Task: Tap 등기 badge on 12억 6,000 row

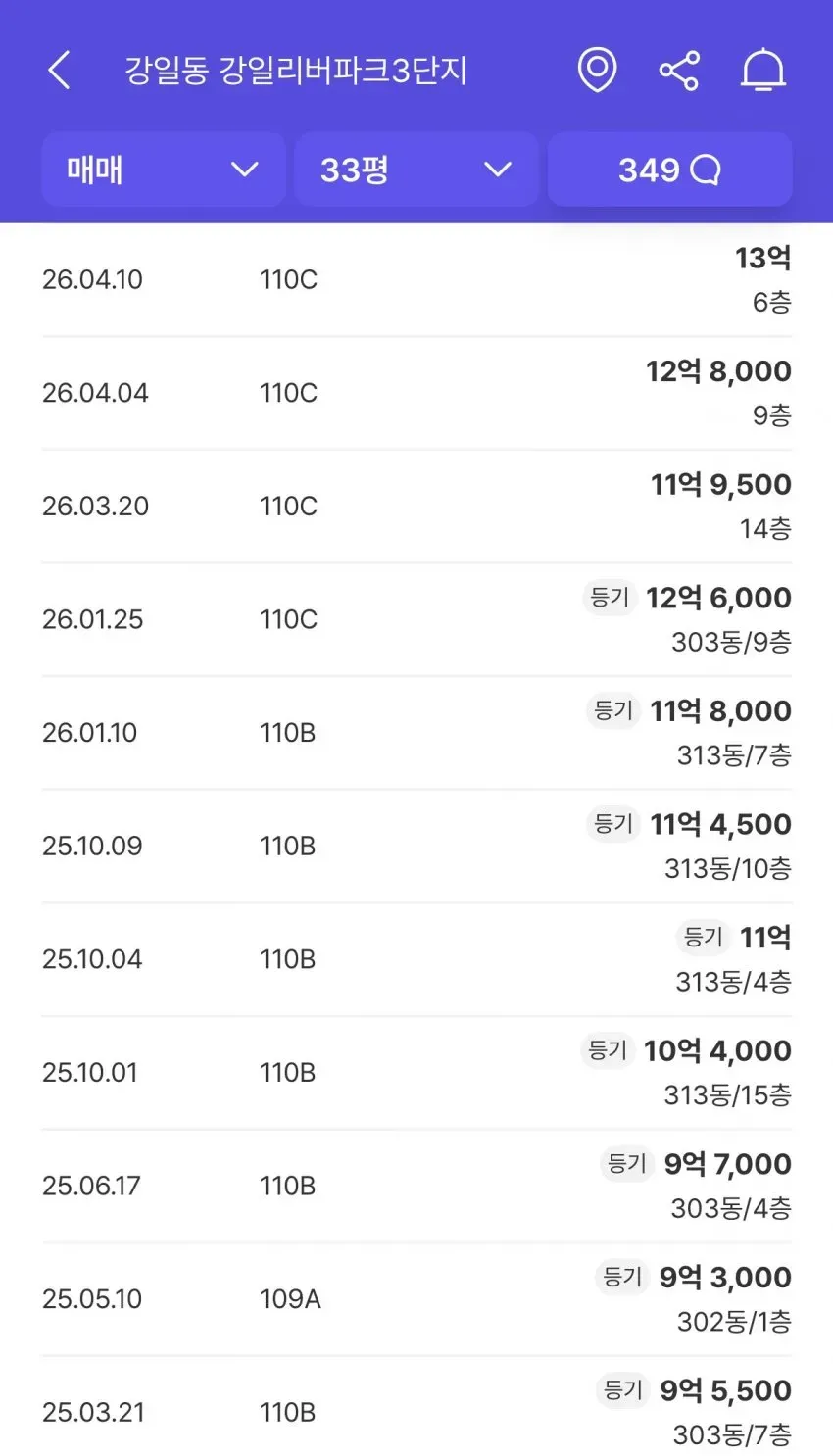Action: point(609,597)
